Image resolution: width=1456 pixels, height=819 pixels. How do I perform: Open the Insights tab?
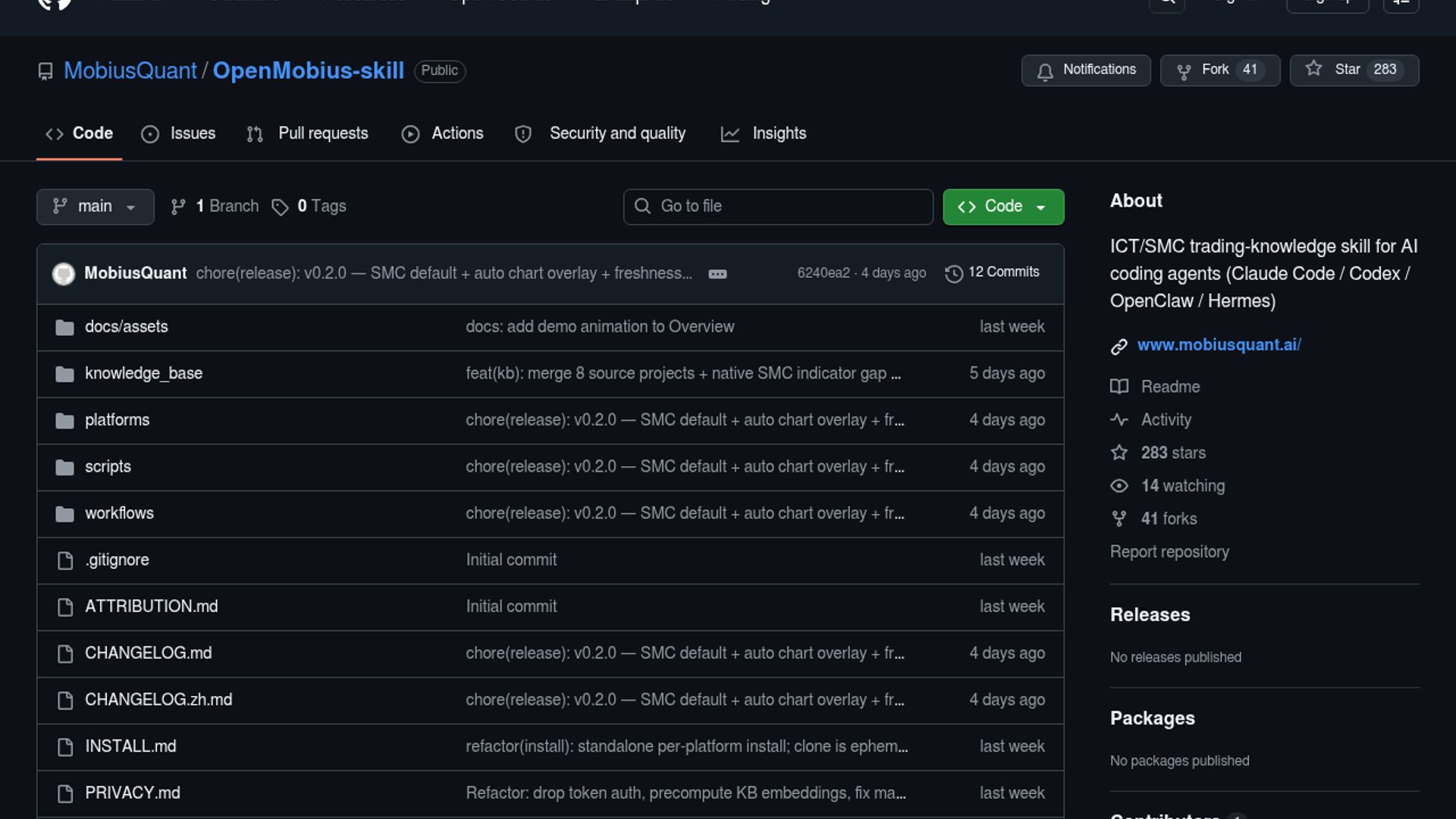(x=763, y=133)
